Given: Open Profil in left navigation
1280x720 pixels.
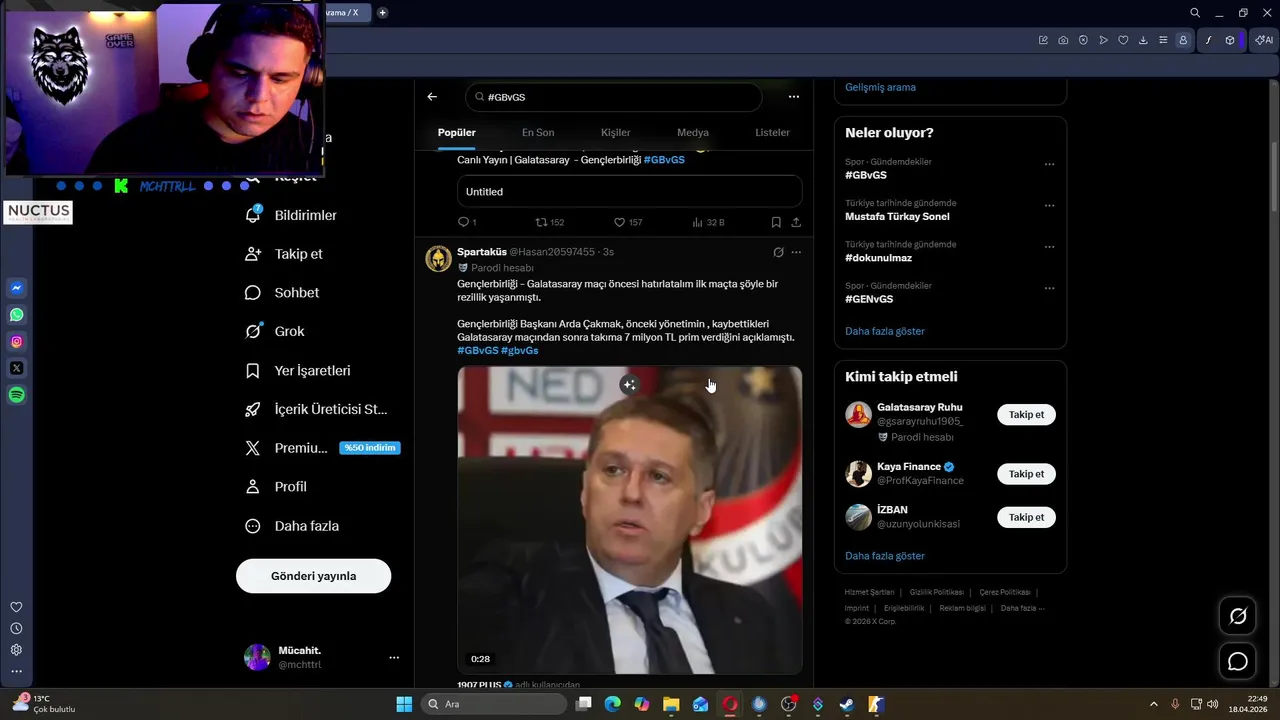Looking at the screenshot, I should pos(276,487).
